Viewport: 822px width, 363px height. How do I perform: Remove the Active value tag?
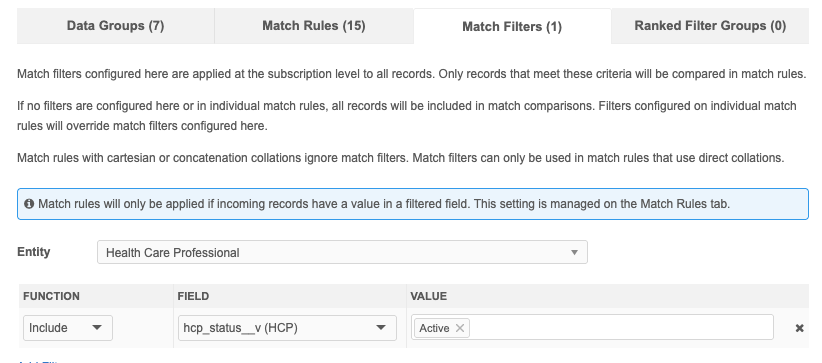tap(460, 328)
